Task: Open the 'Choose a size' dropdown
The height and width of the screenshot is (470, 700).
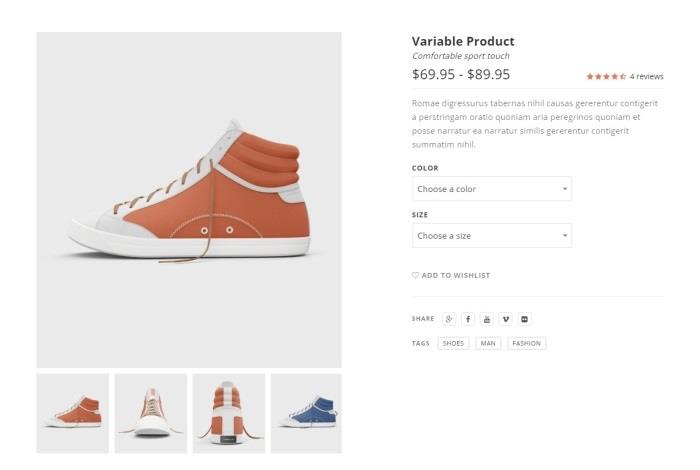Action: tap(491, 236)
